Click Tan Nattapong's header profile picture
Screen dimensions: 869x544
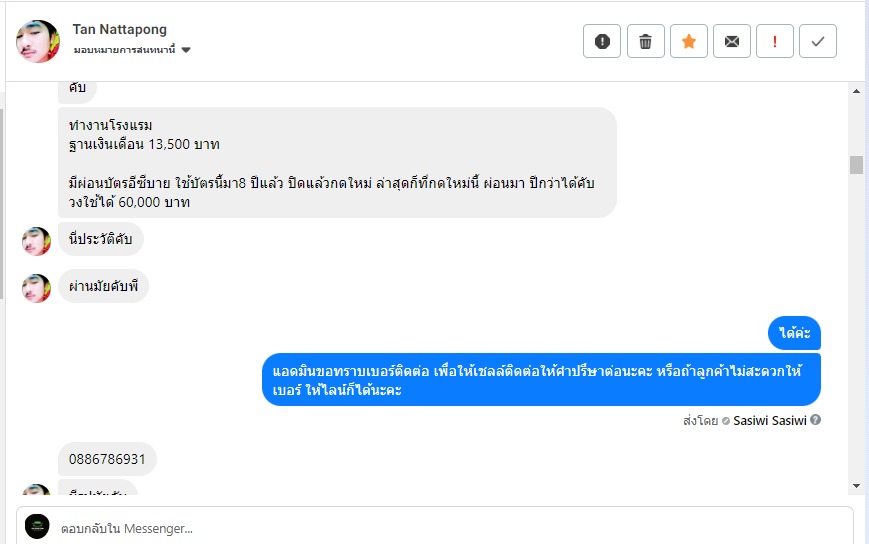(38, 41)
